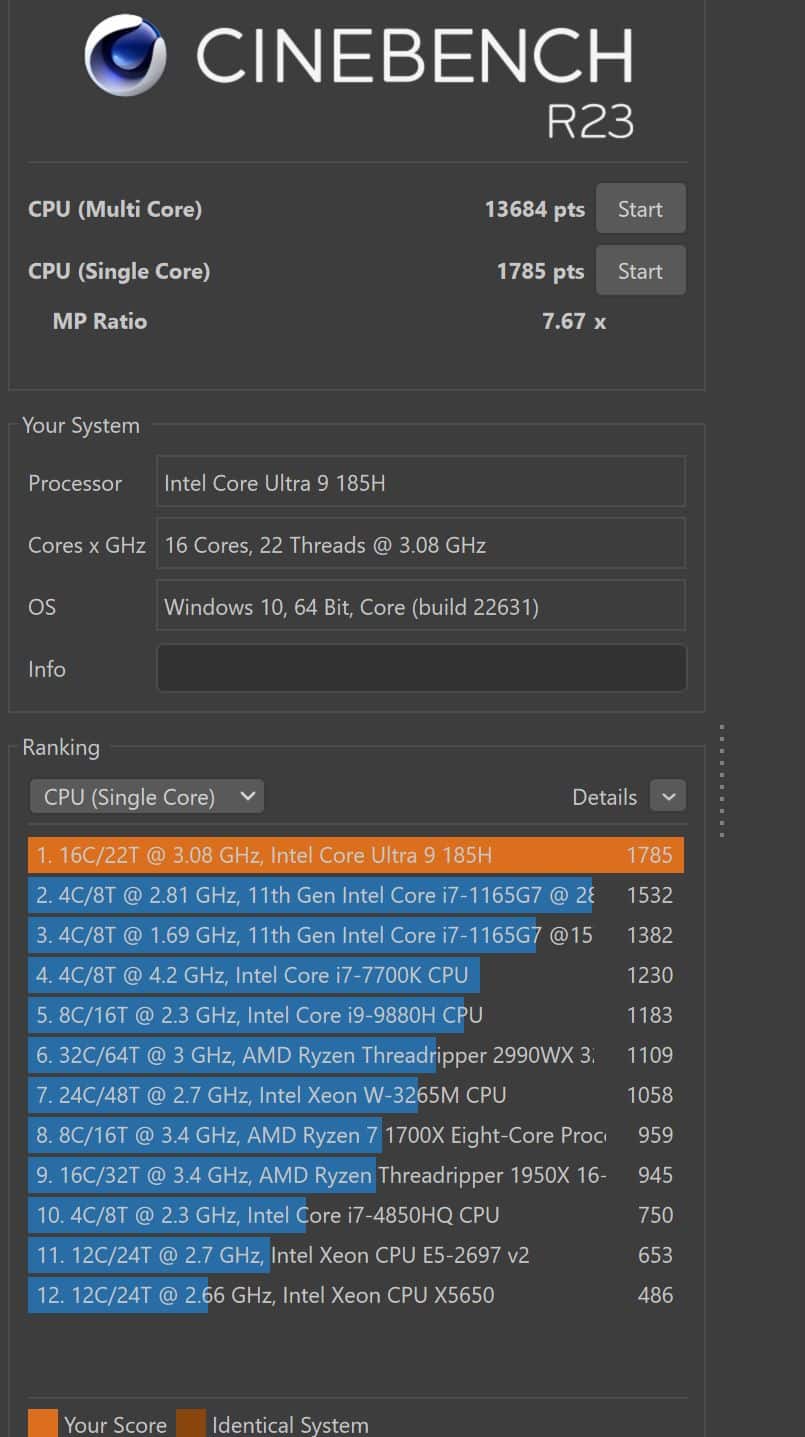805x1437 pixels.
Task: Click the orange Your Score legend swatch
Action: pyautogui.click(x=43, y=1423)
